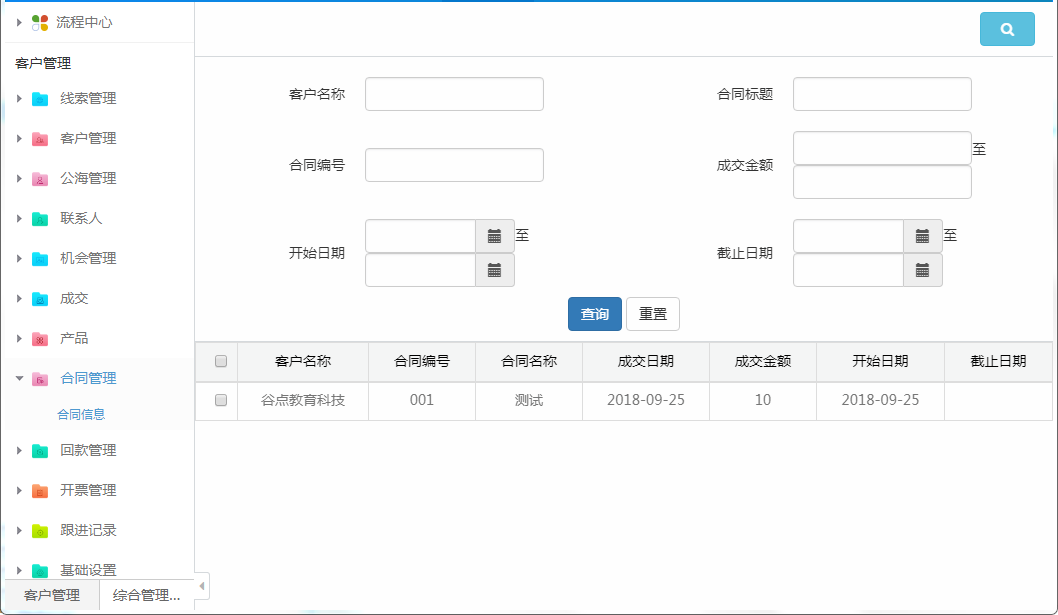Click the blue search magnifier button
The height and width of the screenshot is (615, 1058).
(1007, 30)
